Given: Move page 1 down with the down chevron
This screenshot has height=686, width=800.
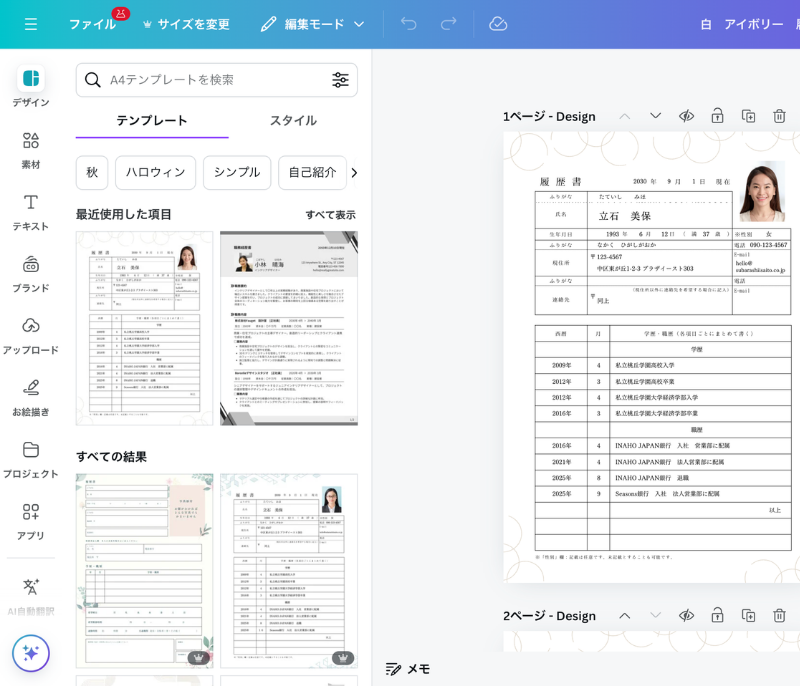Looking at the screenshot, I should [x=655, y=116].
